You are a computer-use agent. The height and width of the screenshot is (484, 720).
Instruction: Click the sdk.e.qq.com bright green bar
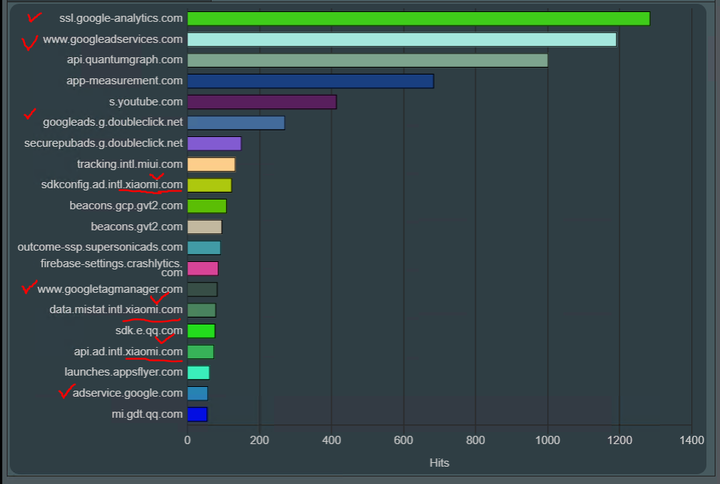tap(201, 331)
